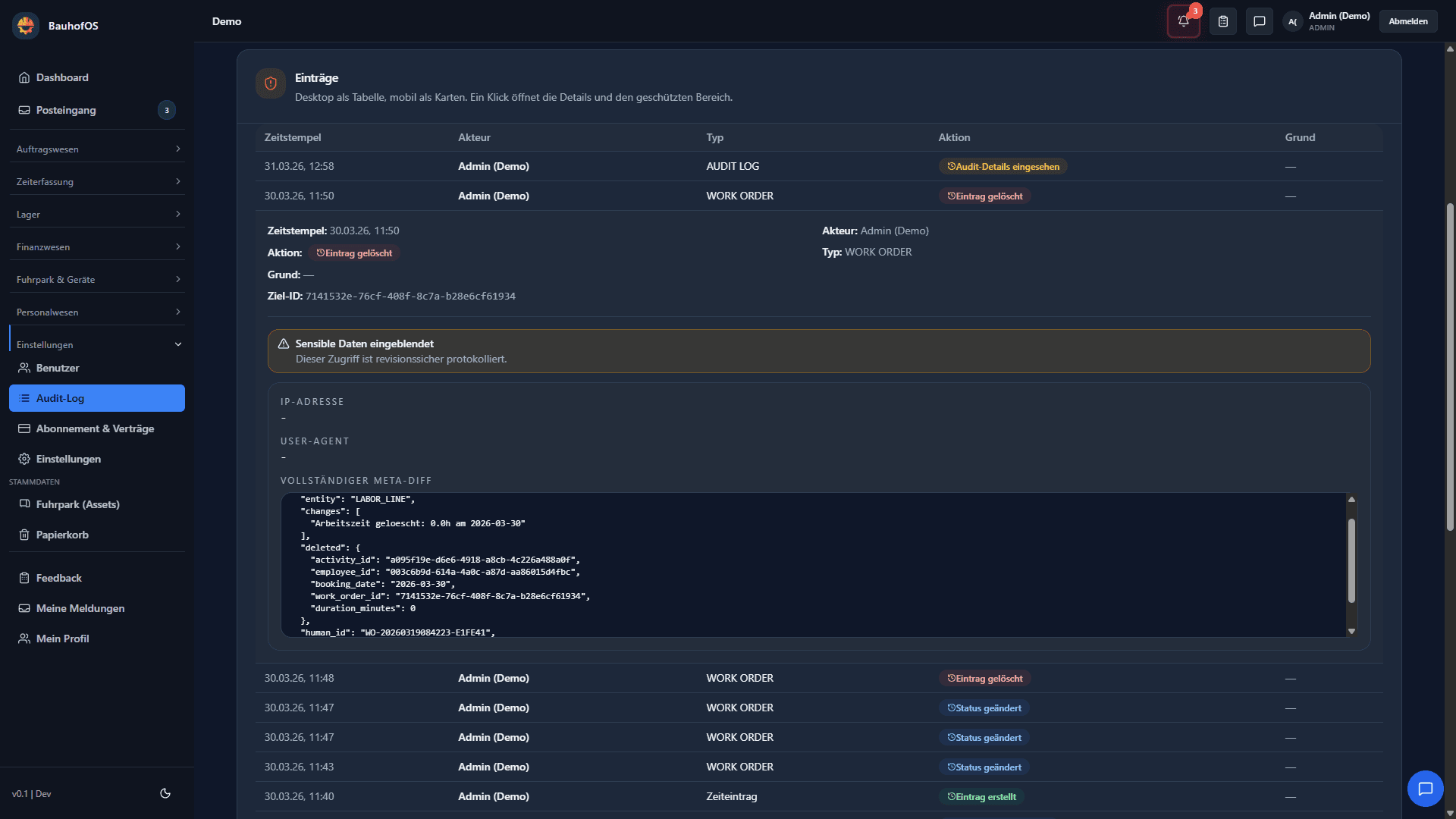Open Benutzer in the sidebar

click(x=97, y=368)
